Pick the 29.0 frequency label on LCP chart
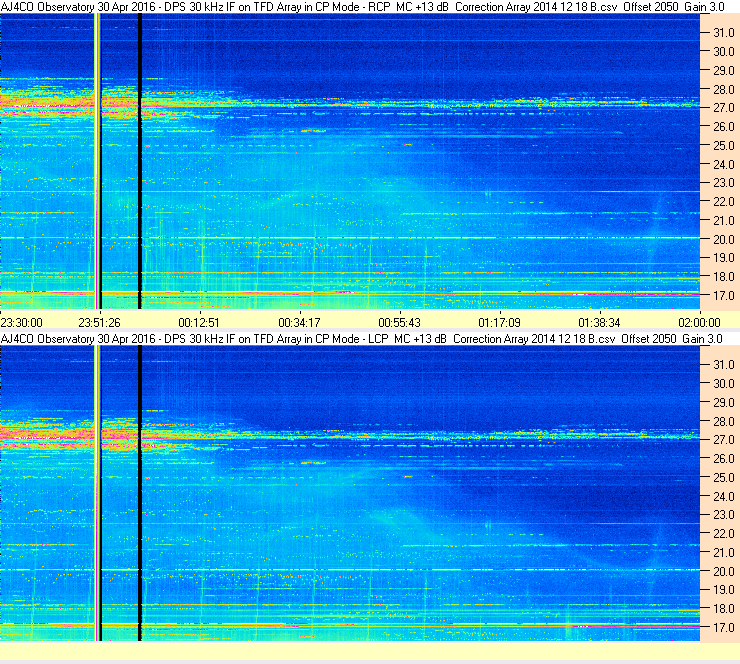 click(724, 402)
